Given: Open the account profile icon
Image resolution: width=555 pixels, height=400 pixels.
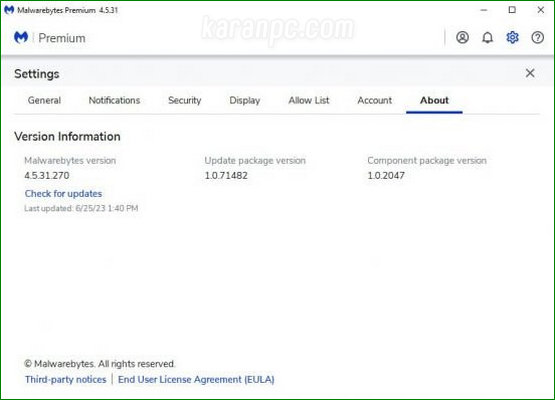Looking at the screenshot, I should tap(462, 37).
